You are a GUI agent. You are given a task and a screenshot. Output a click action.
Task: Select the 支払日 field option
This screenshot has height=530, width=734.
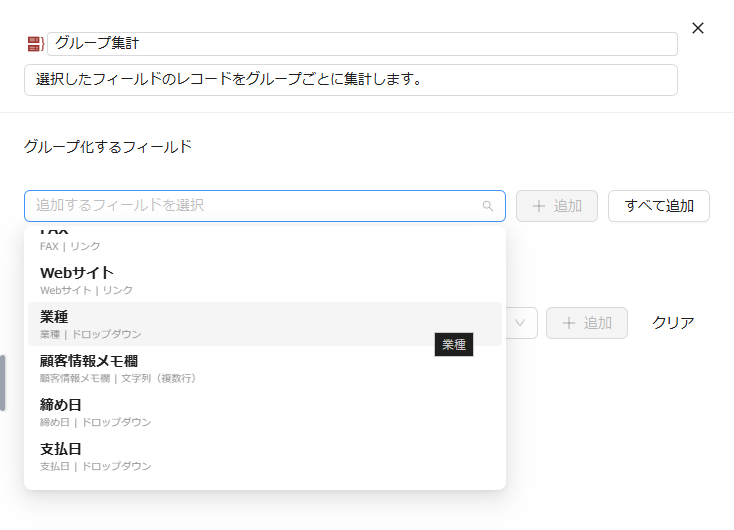264,456
